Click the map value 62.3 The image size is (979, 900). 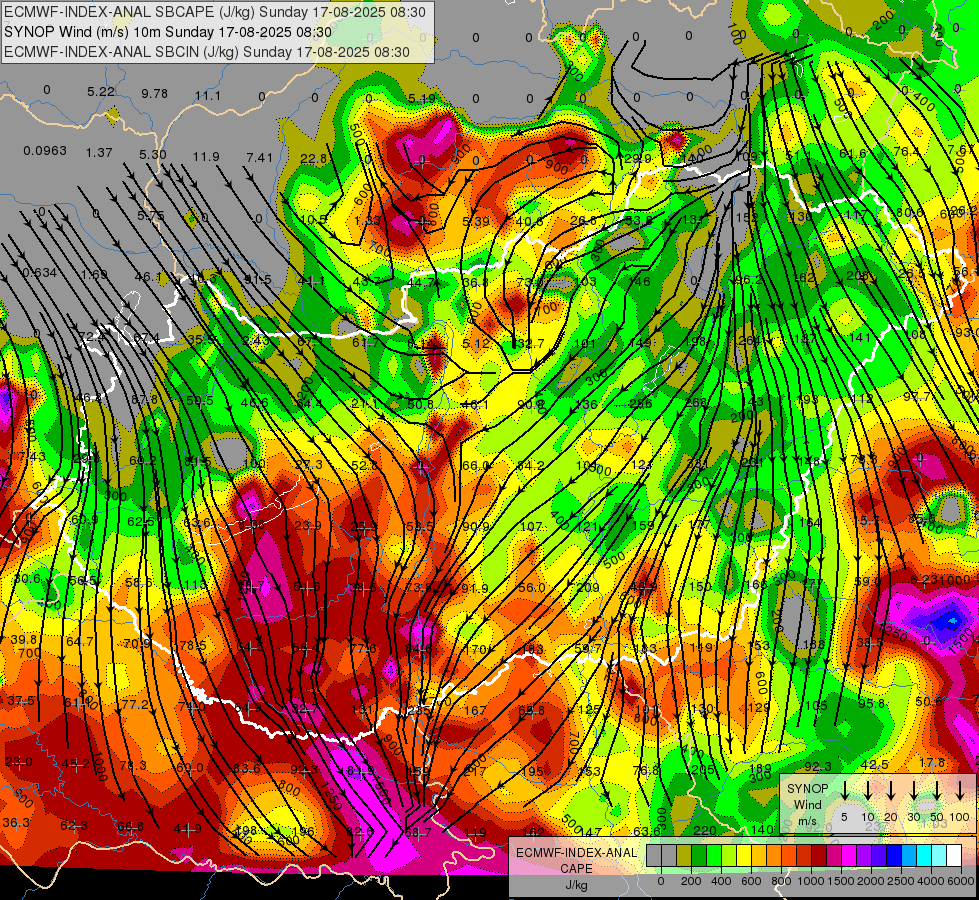click(74, 826)
